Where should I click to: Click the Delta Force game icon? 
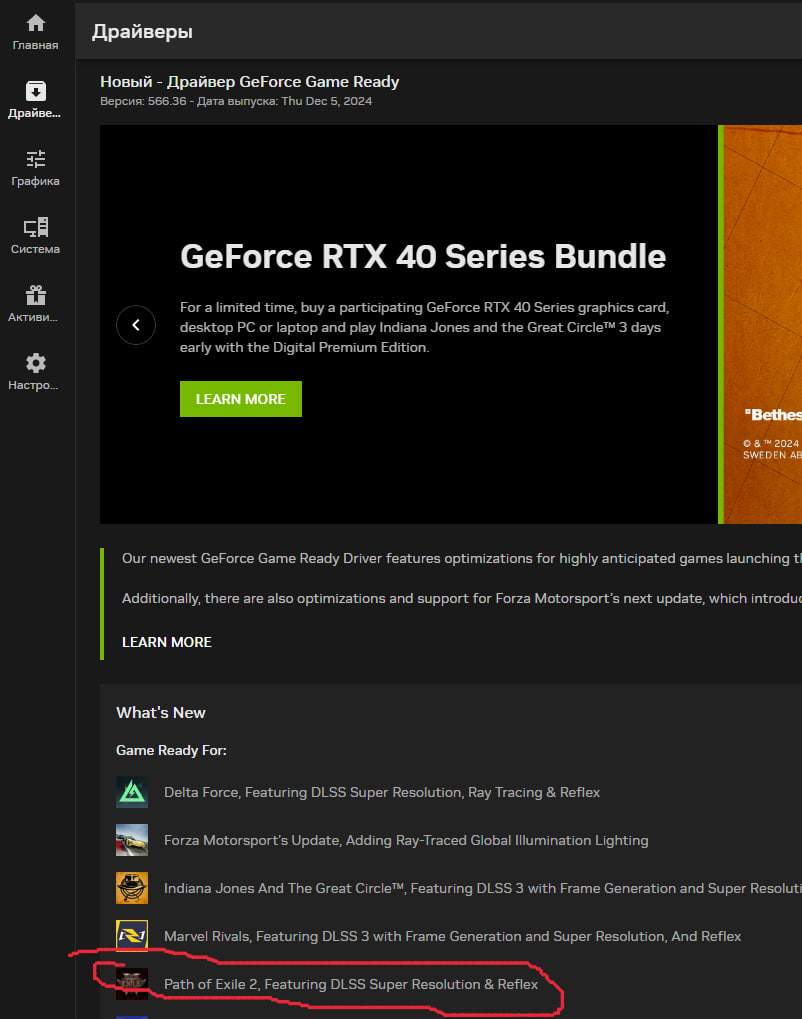point(132,792)
